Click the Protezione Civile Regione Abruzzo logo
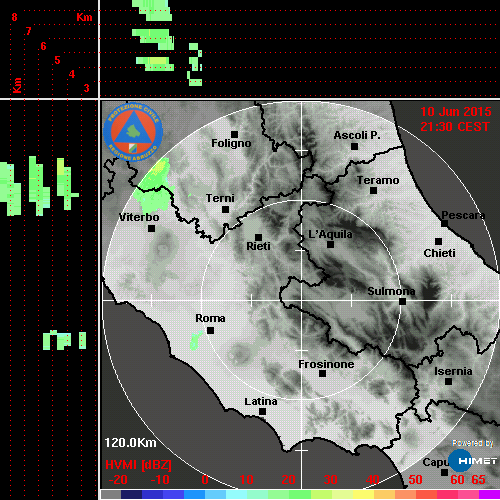This screenshot has width=500, height=500. point(133,132)
